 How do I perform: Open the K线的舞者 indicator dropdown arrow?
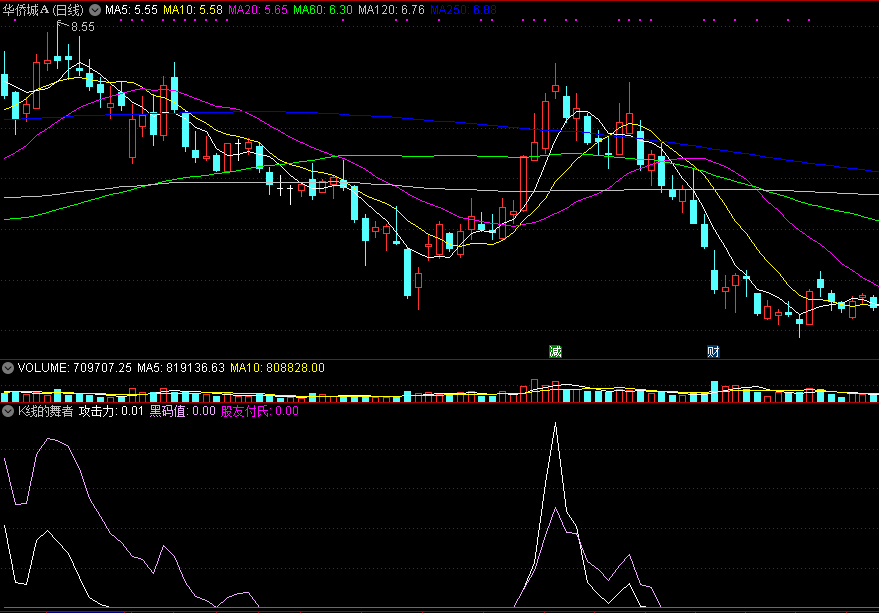[x=8, y=411]
